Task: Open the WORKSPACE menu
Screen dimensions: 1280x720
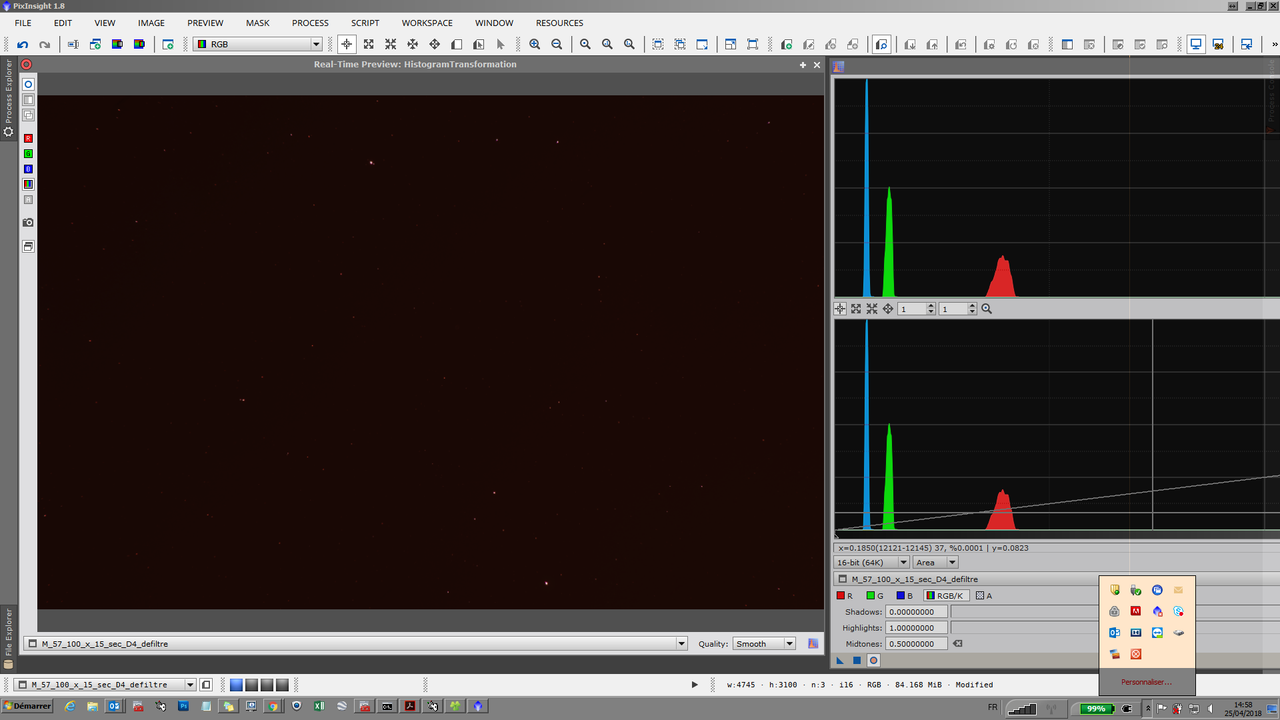Action: (427, 23)
